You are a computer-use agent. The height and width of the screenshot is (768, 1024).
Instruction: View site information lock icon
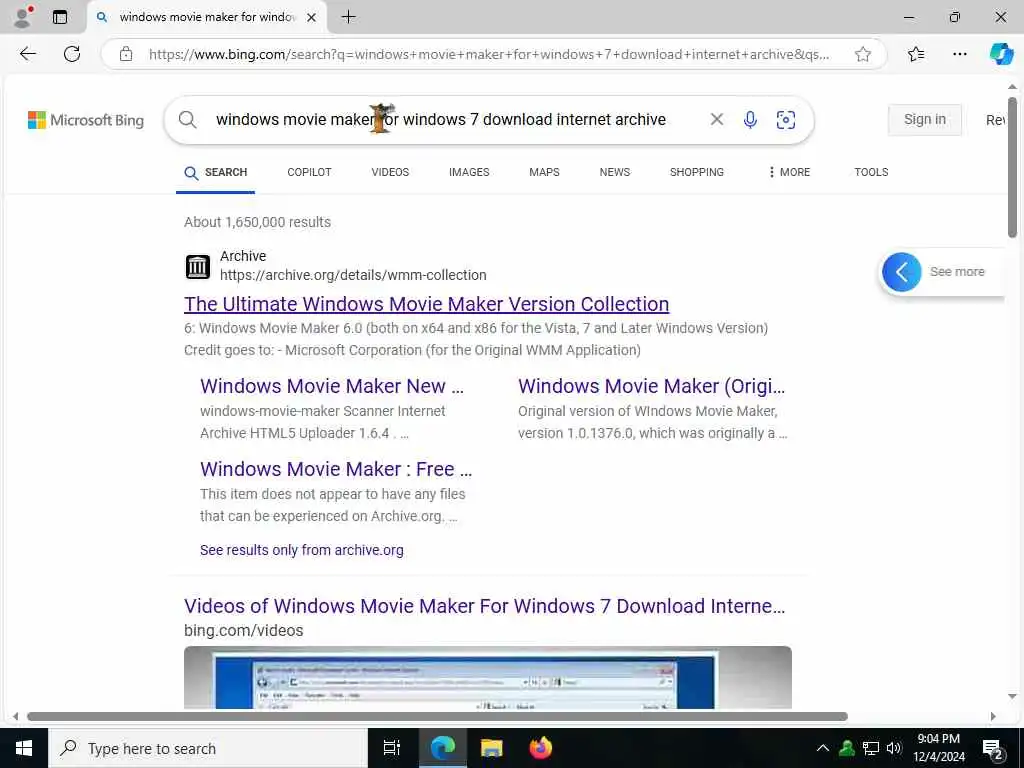[x=126, y=54]
